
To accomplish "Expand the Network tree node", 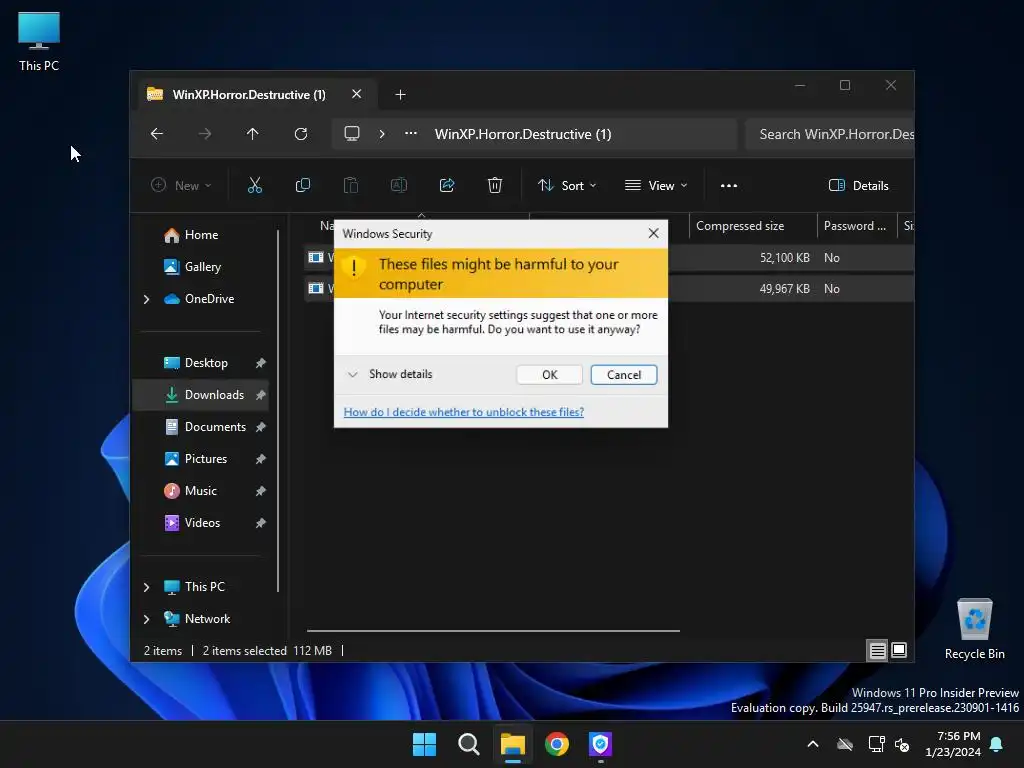I will pos(146,619).
